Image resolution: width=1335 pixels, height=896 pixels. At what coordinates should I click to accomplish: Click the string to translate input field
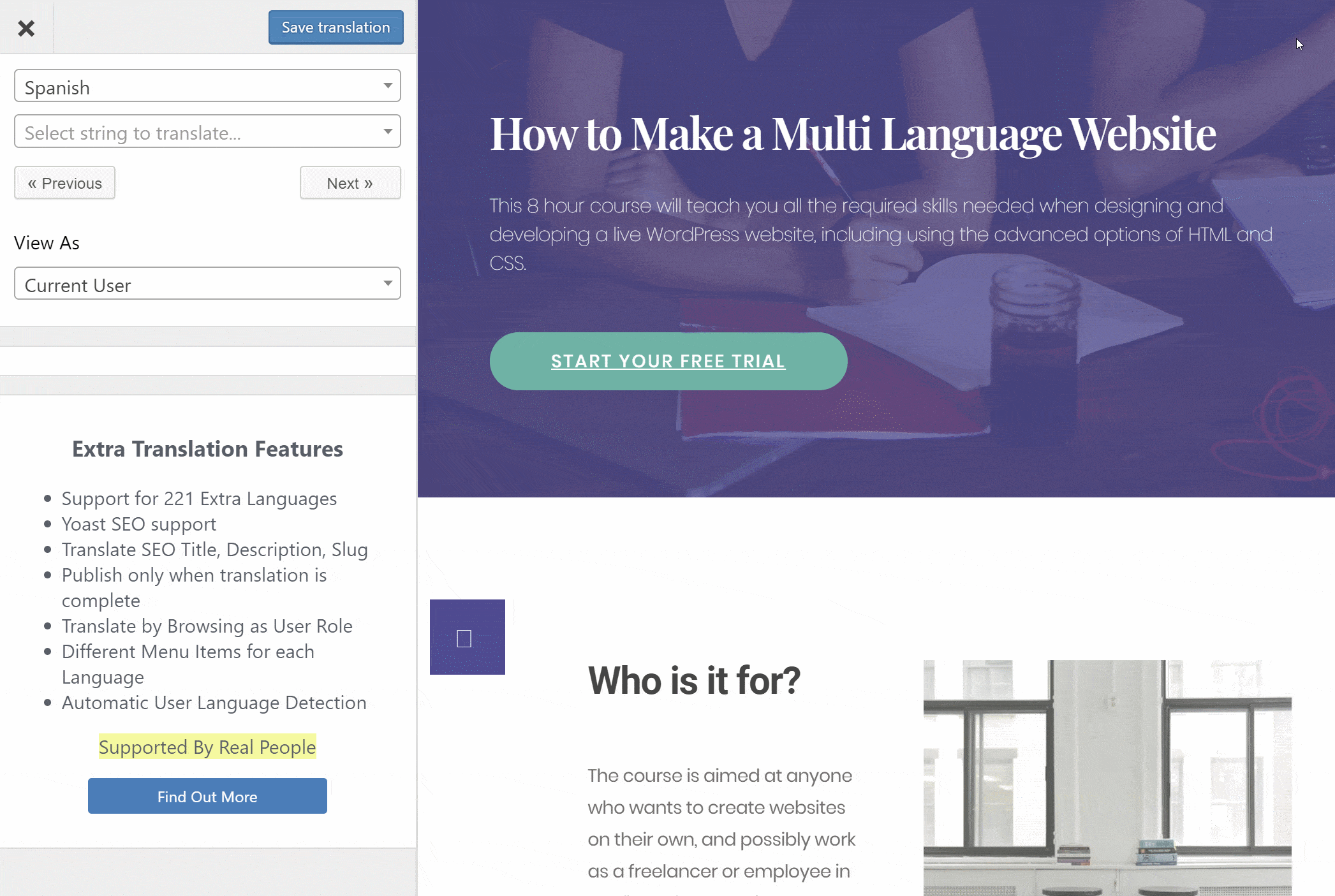(x=207, y=132)
